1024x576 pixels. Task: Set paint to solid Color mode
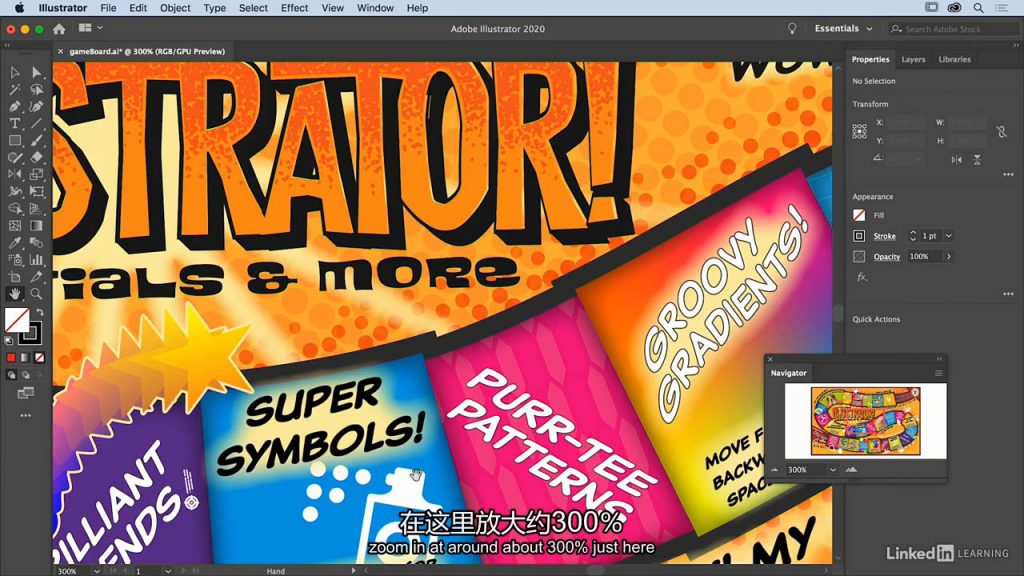pyautogui.click(x=11, y=357)
